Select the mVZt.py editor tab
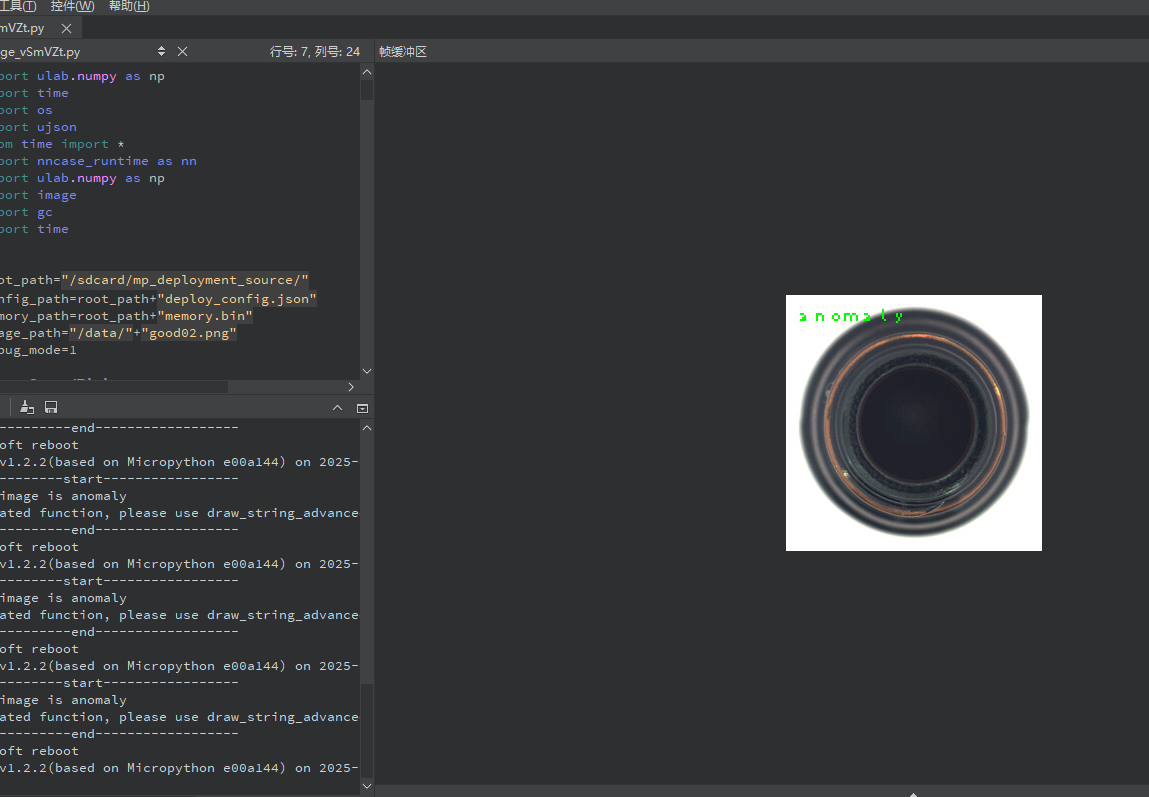The image size is (1149, 797). [x=25, y=29]
